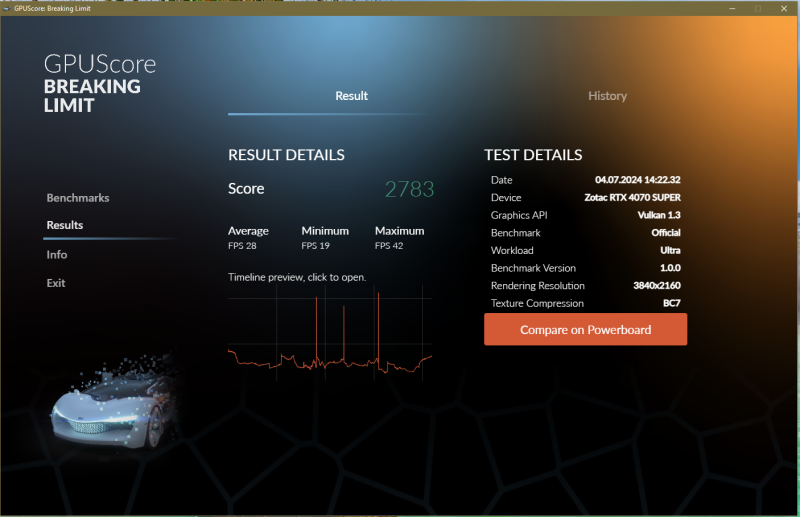
Task: Click the TEST DETAILS heading
Action: 533,155
